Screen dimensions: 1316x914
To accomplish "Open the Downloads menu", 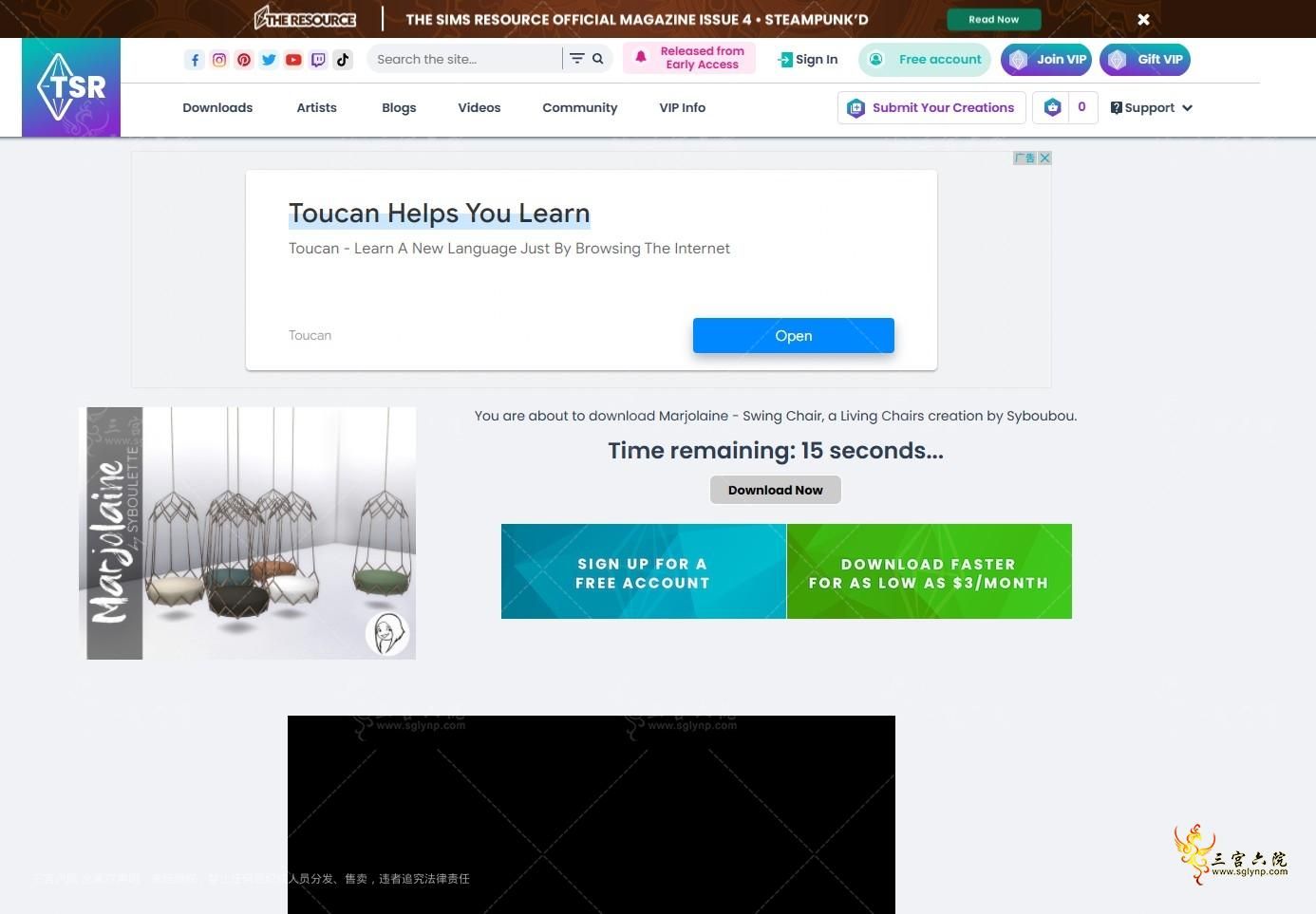I will (x=217, y=107).
